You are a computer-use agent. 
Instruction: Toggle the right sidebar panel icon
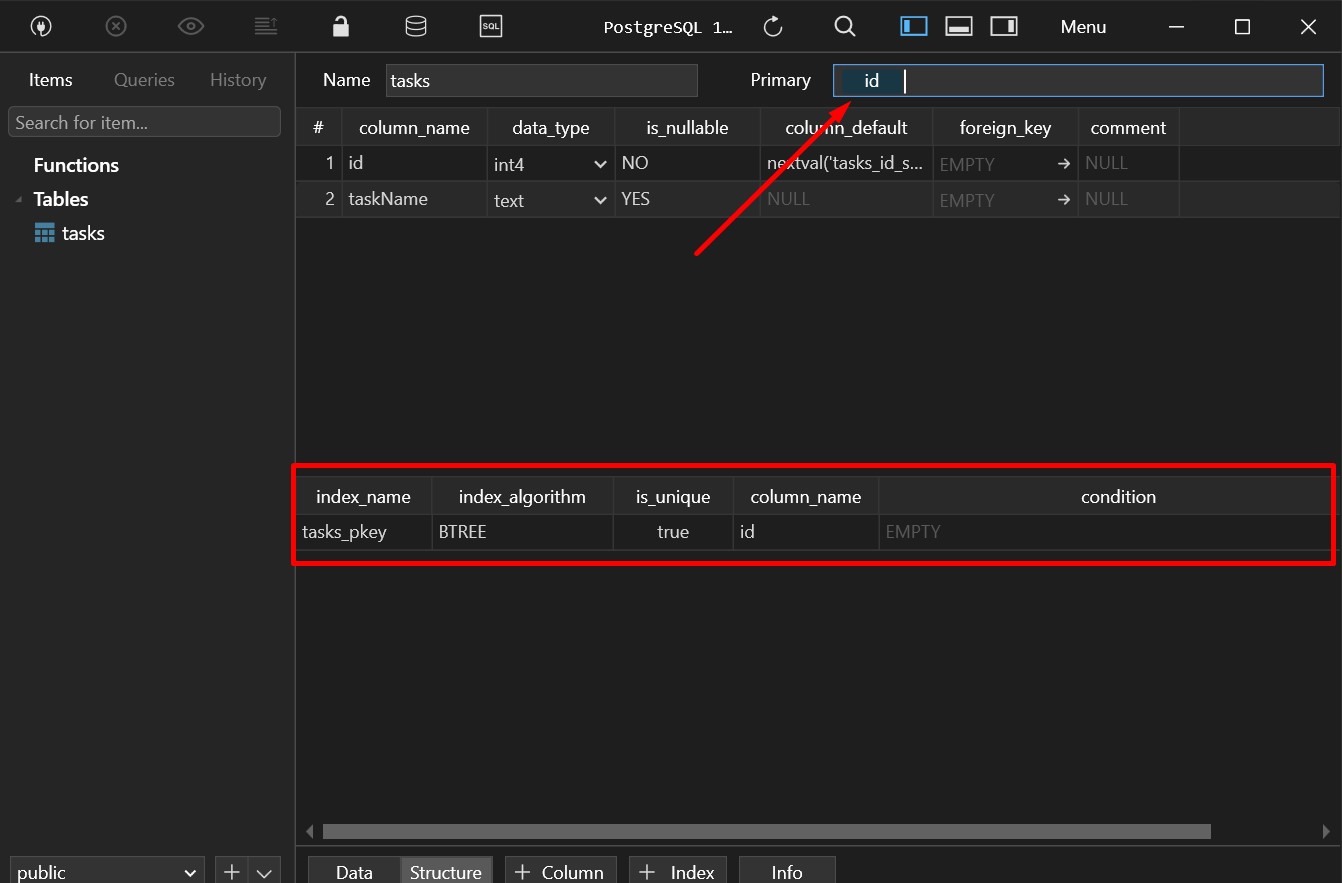click(x=1004, y=27)
